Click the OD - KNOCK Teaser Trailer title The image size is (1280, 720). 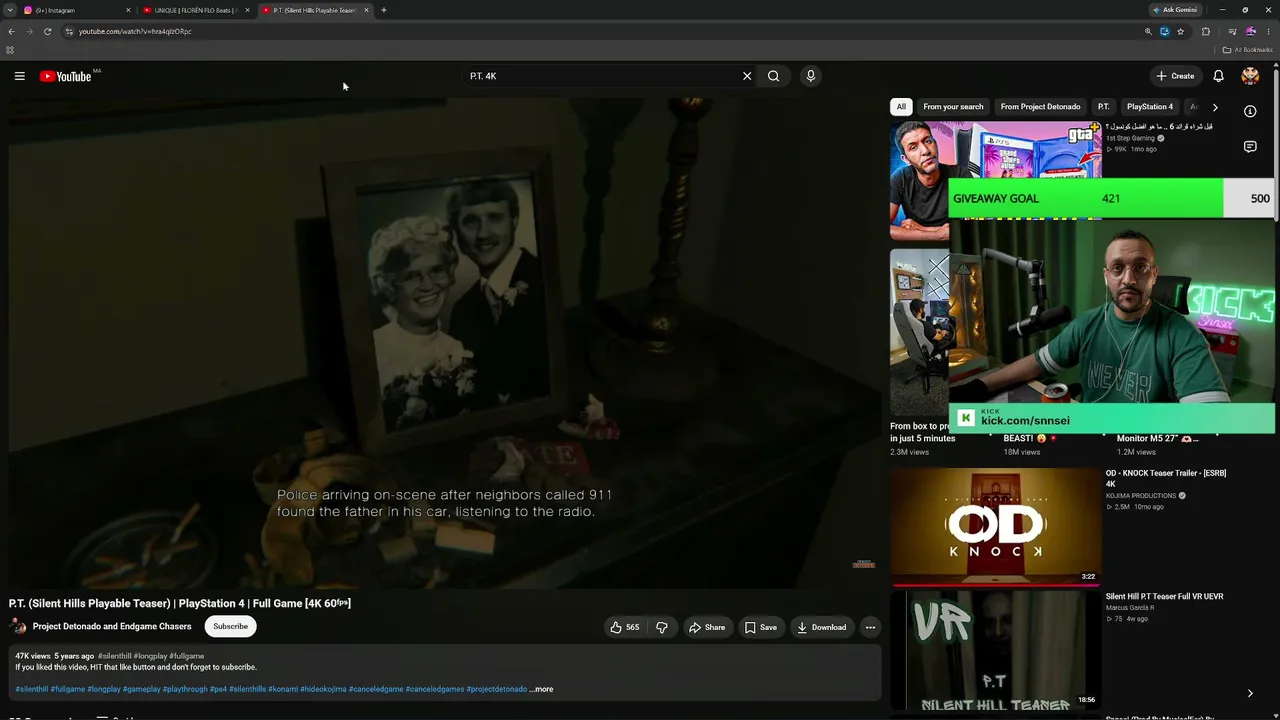pyautogui.click(x=1166, y=479)
